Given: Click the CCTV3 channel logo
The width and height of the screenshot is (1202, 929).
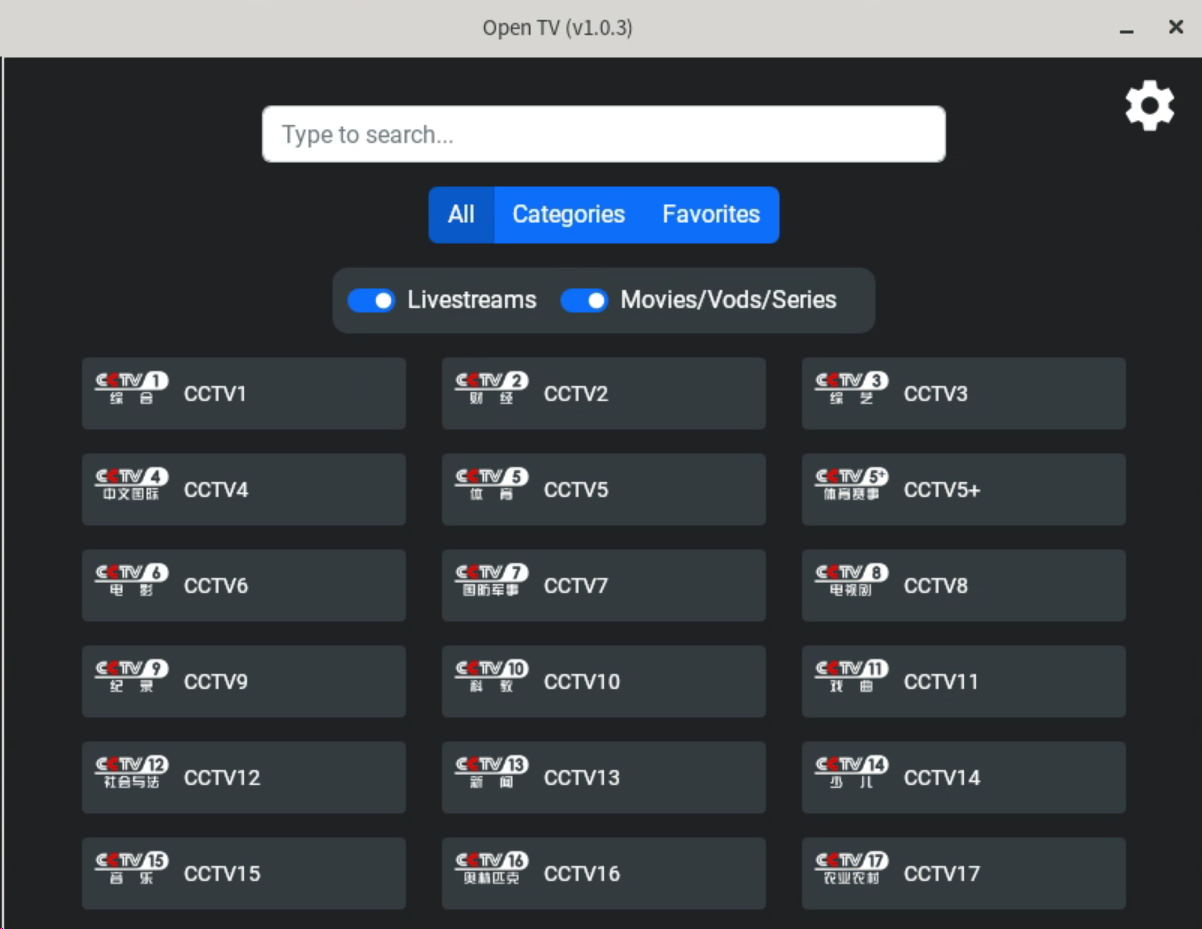Looking at the screenshot, I should [852, 389].
